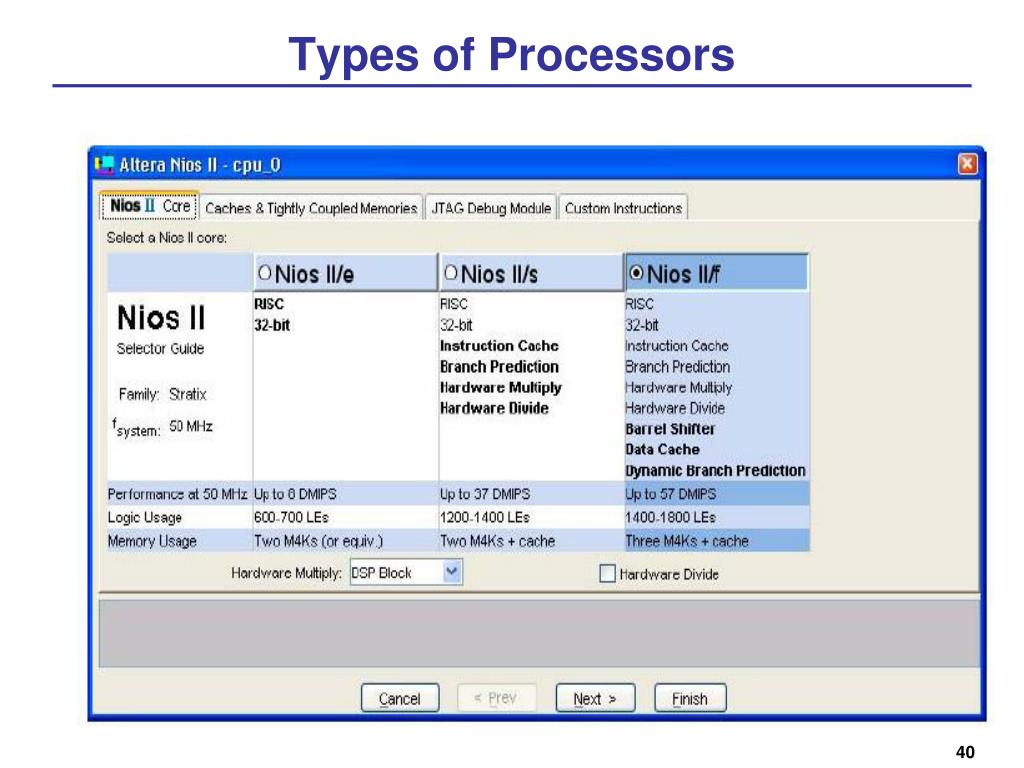This screenshot has width=1024, height=768.
Task: Click the Nios II/s column header
Action: pos(531,273)
